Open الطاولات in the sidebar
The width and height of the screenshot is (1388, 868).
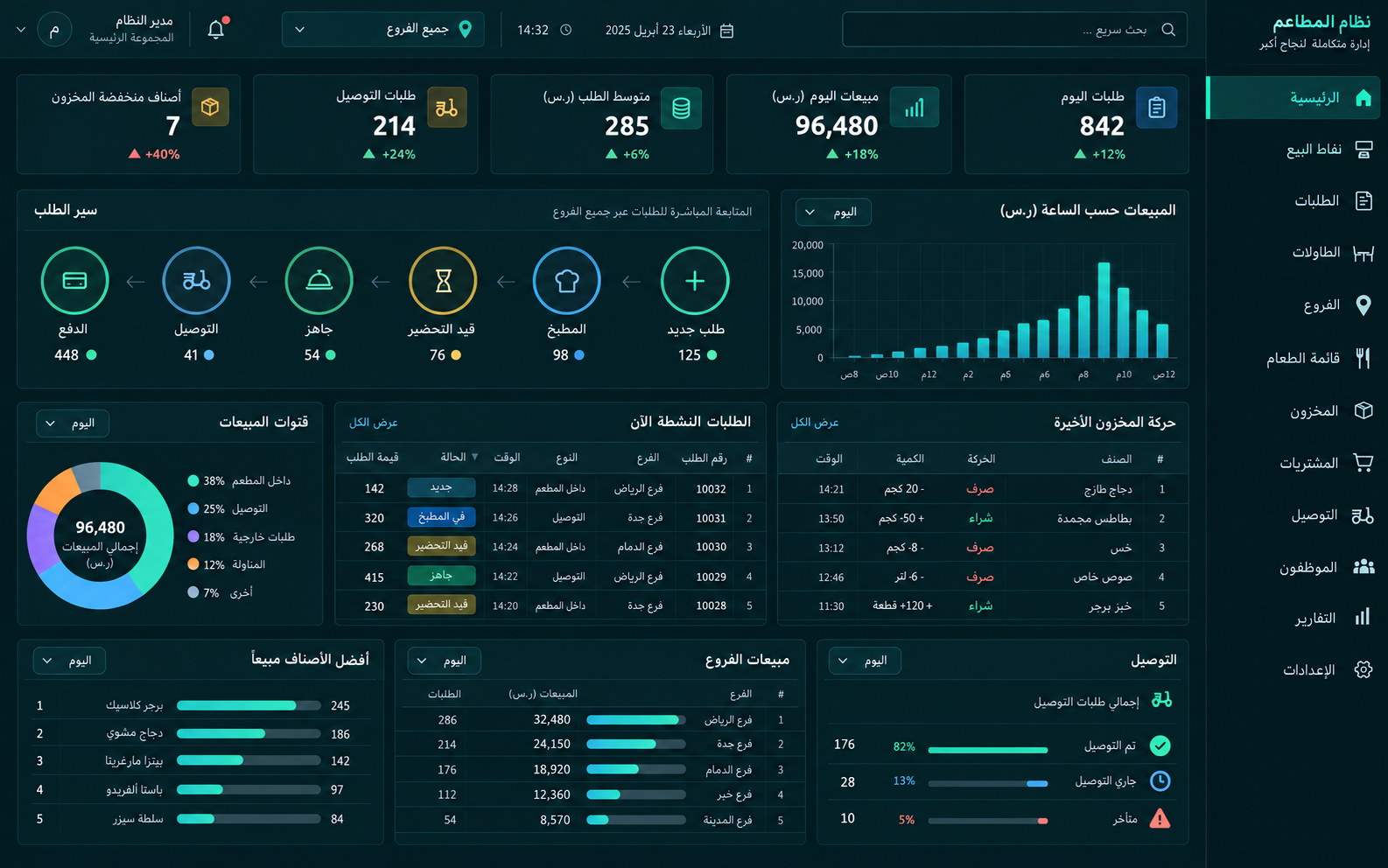1293,253
